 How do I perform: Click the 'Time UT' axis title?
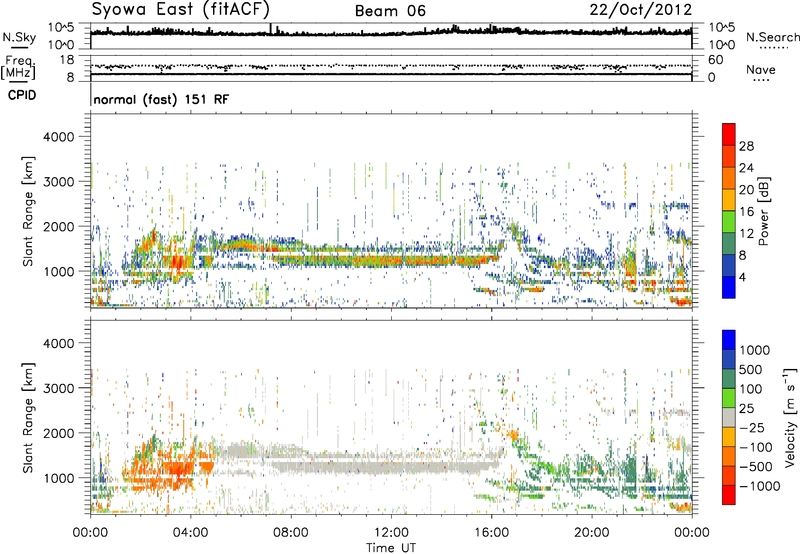tap(391, 548)
